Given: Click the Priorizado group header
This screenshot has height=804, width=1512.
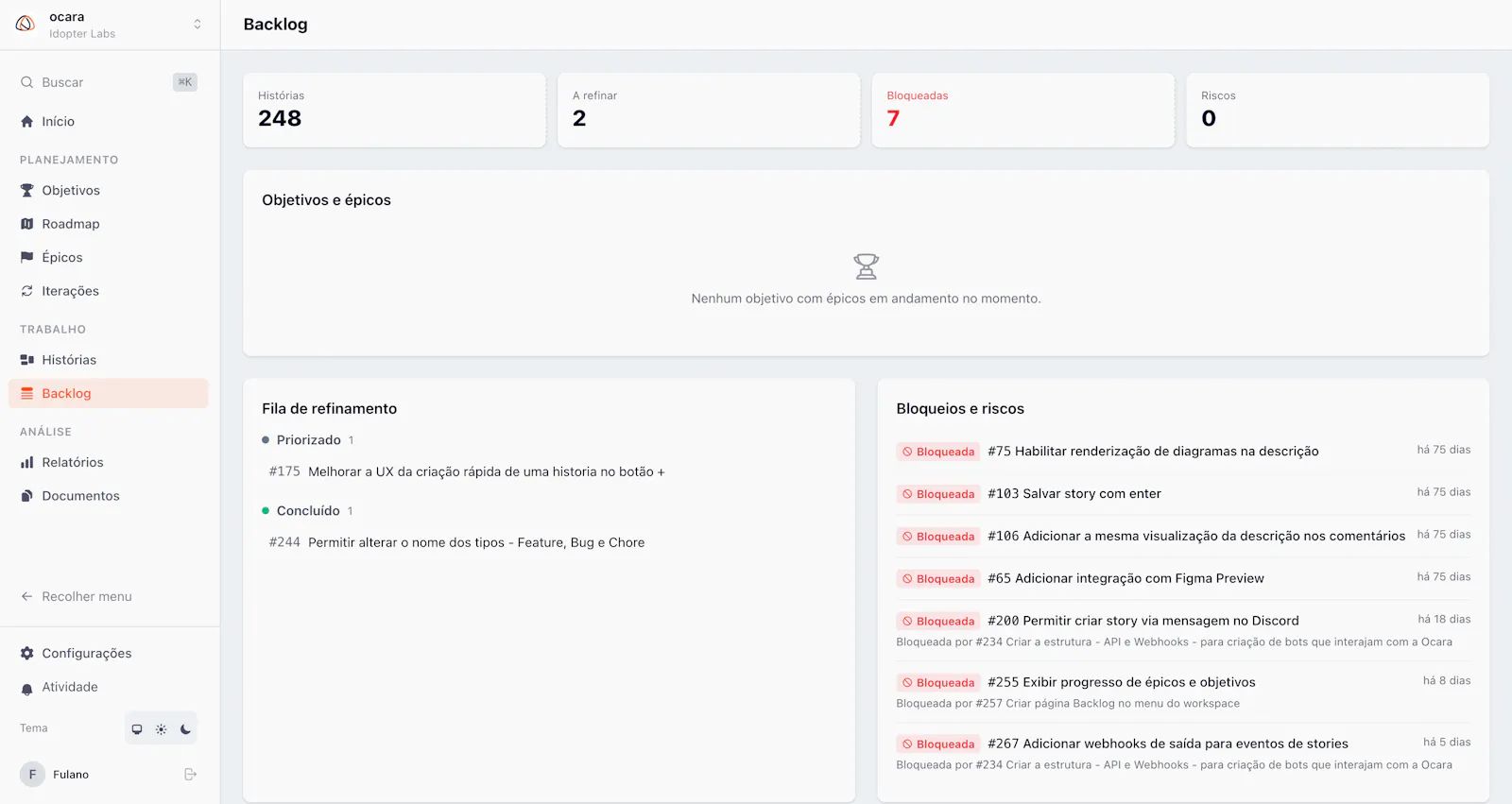Looking at the screenshot, I should pyautogui.click(x=308, y=440).
